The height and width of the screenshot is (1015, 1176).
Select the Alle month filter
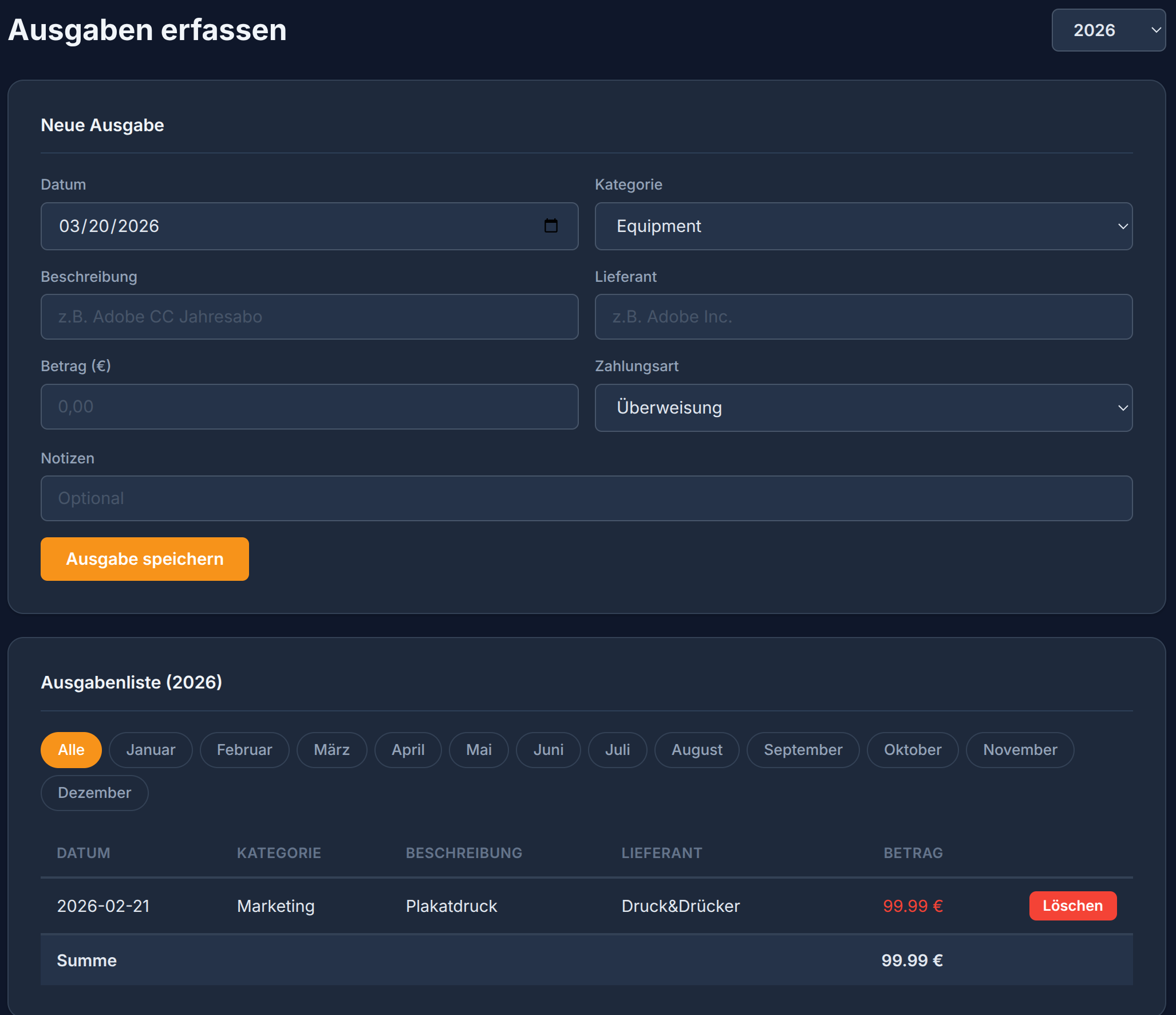71,750
